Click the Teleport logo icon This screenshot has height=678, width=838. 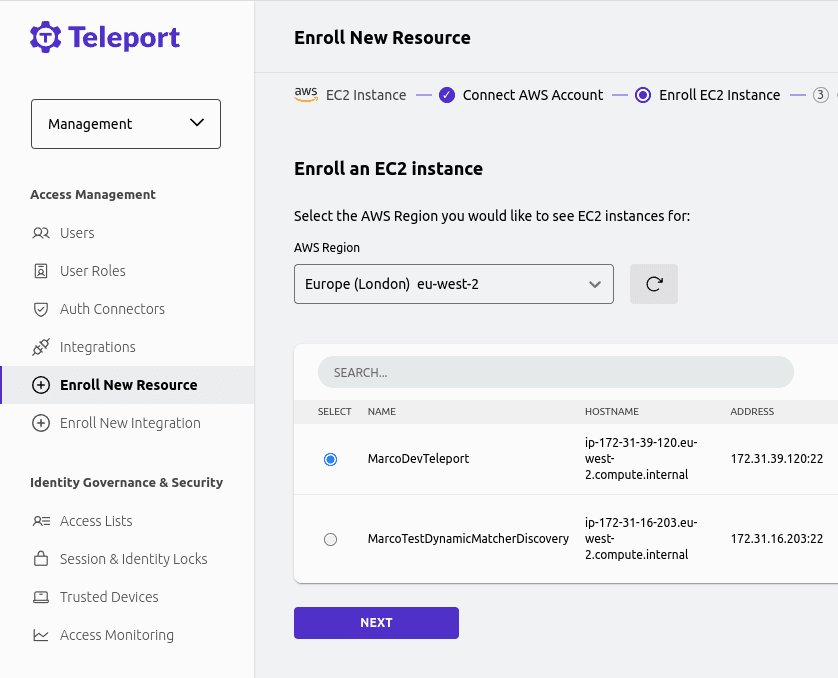(x=46, y=37)
